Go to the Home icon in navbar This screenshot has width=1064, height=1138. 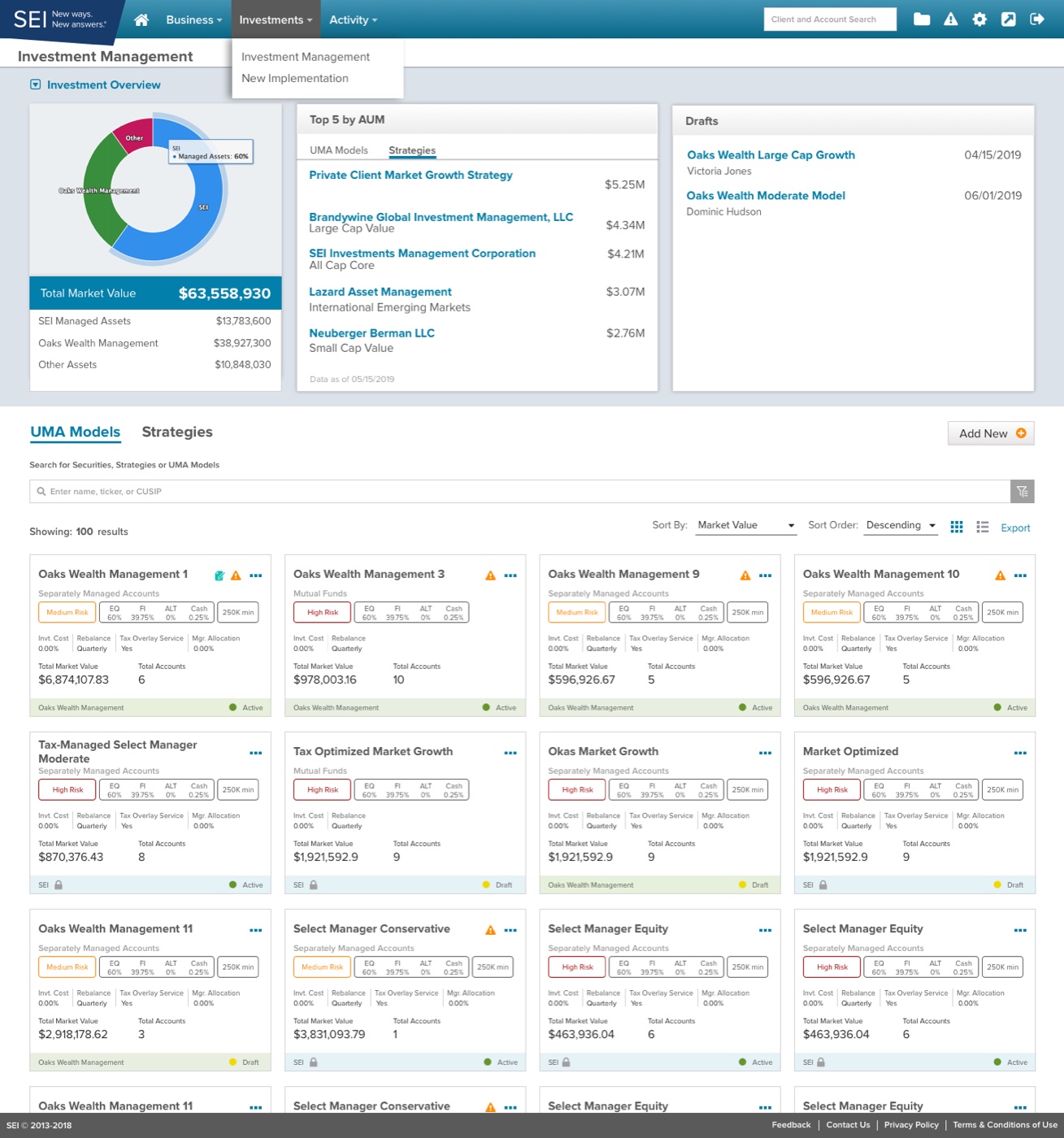point(141,20)
